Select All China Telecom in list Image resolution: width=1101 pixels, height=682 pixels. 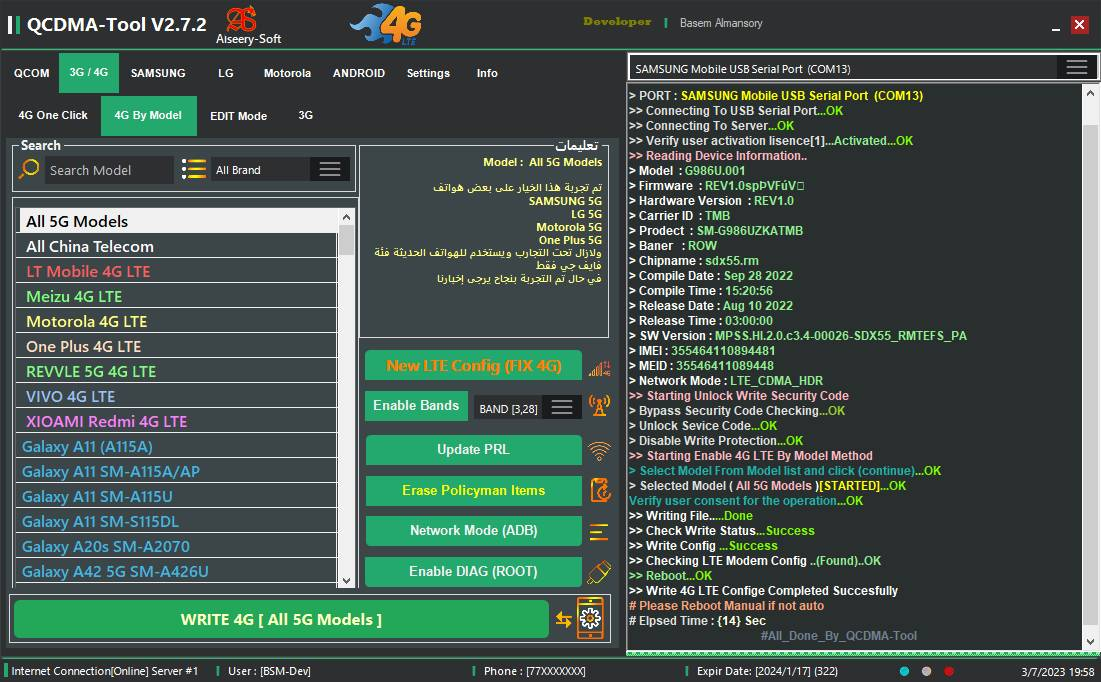click(177, 247)
